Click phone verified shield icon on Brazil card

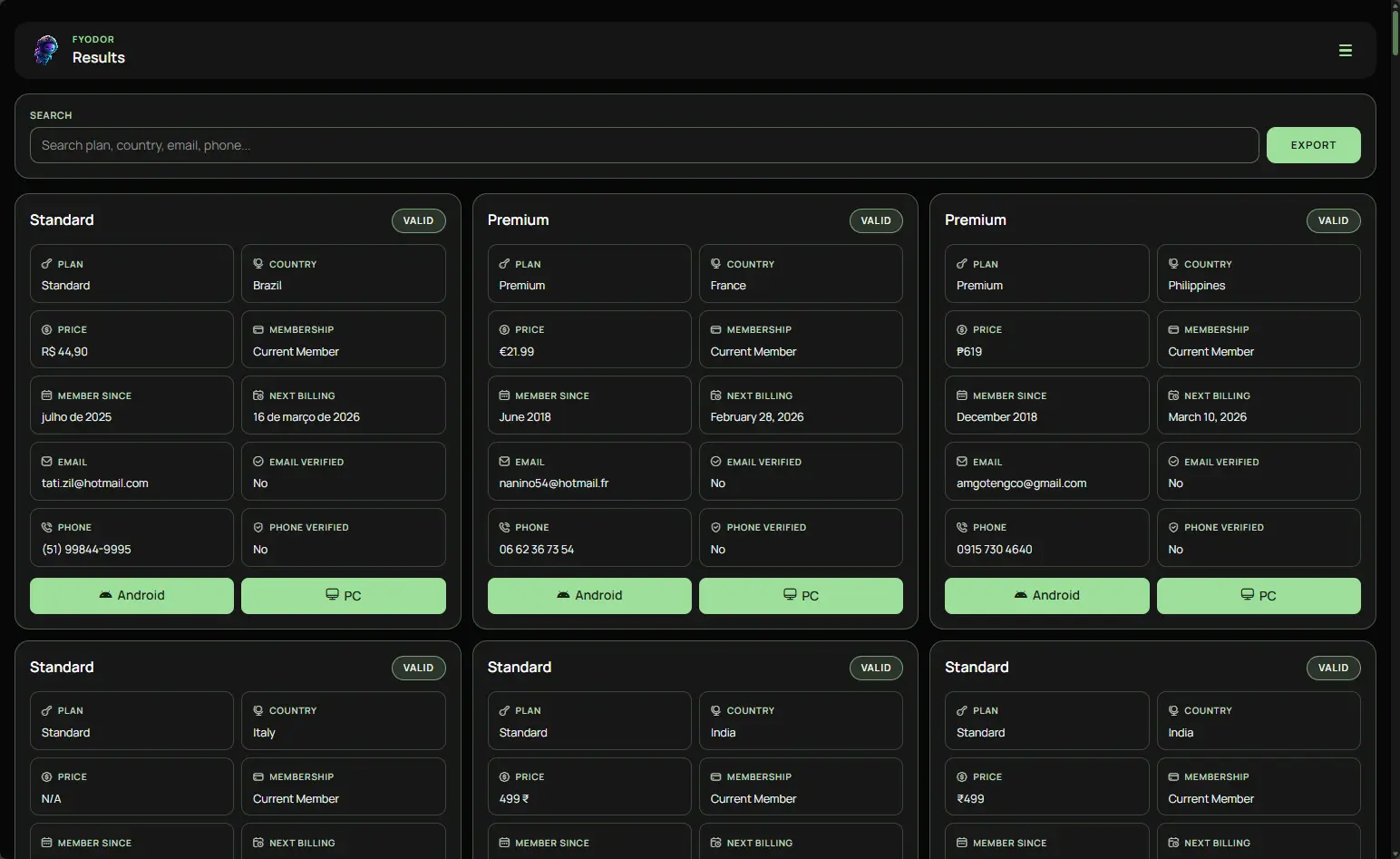tap(258, 527)
